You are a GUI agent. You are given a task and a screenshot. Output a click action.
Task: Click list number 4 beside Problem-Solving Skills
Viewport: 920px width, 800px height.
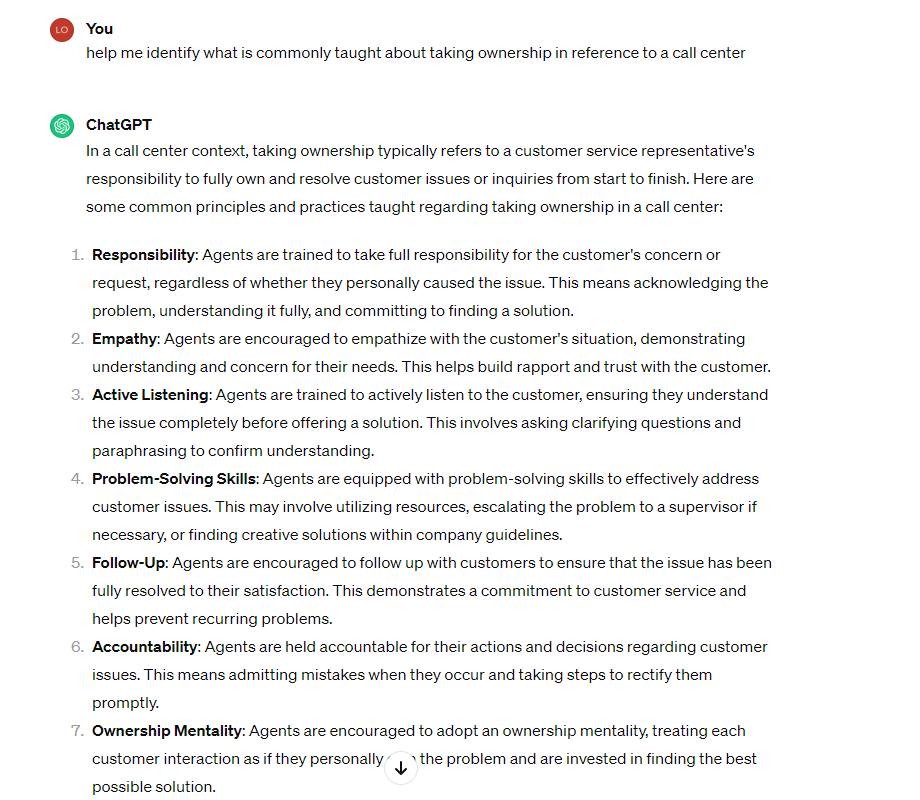[x=77, y=478]
